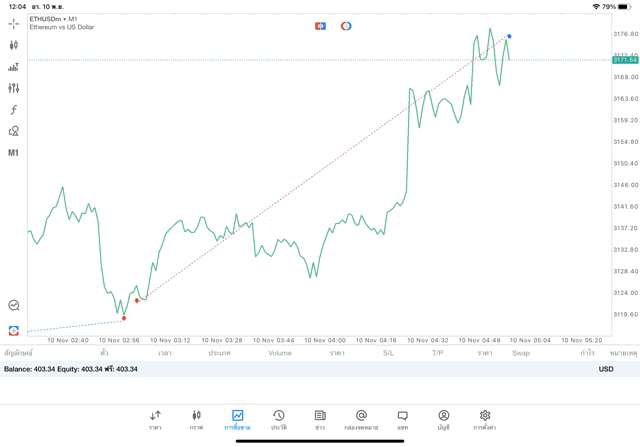Viewport: 640px width, 447px height.
Task: Open the news (ข่าว) tab
Action: [x=320, y=420]
